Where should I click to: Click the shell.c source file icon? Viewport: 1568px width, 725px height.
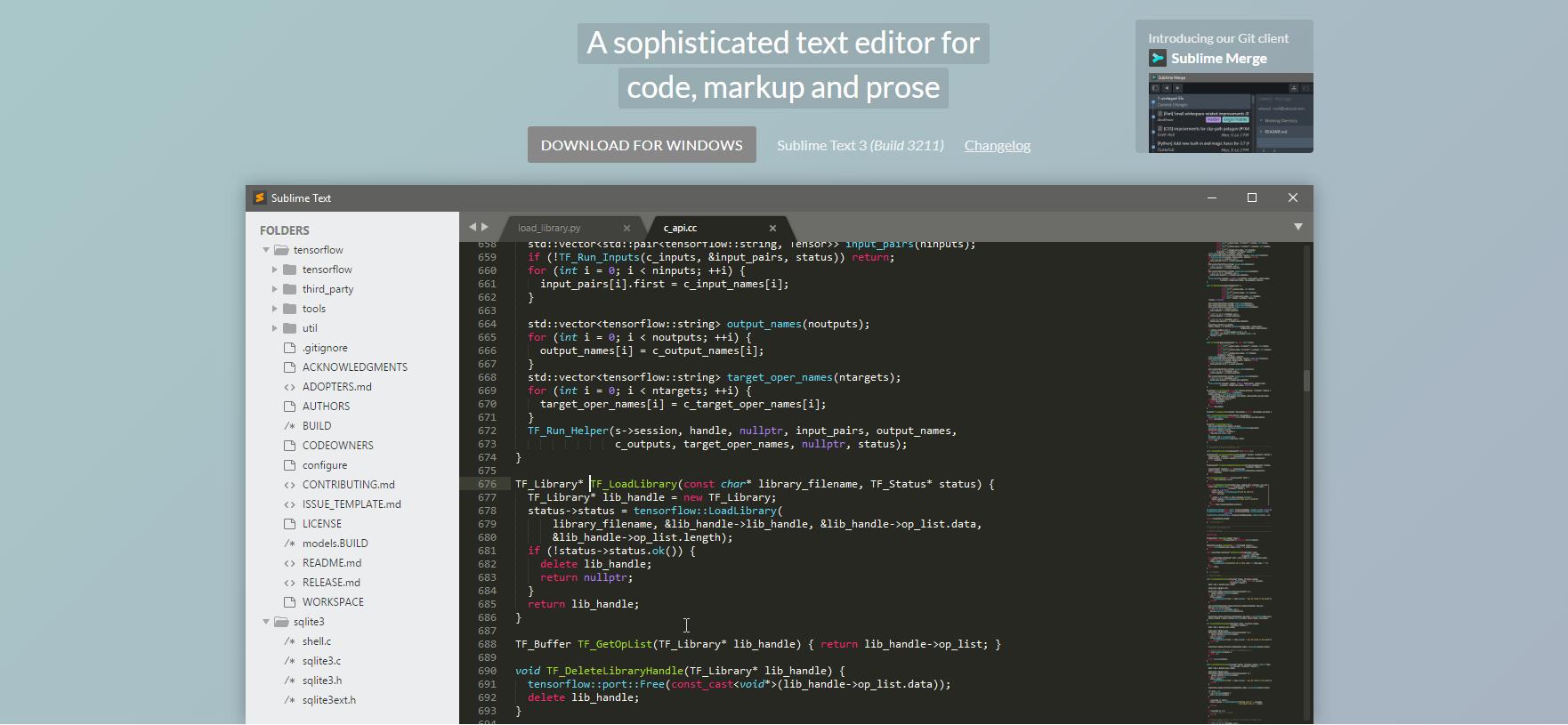(289, 641)
